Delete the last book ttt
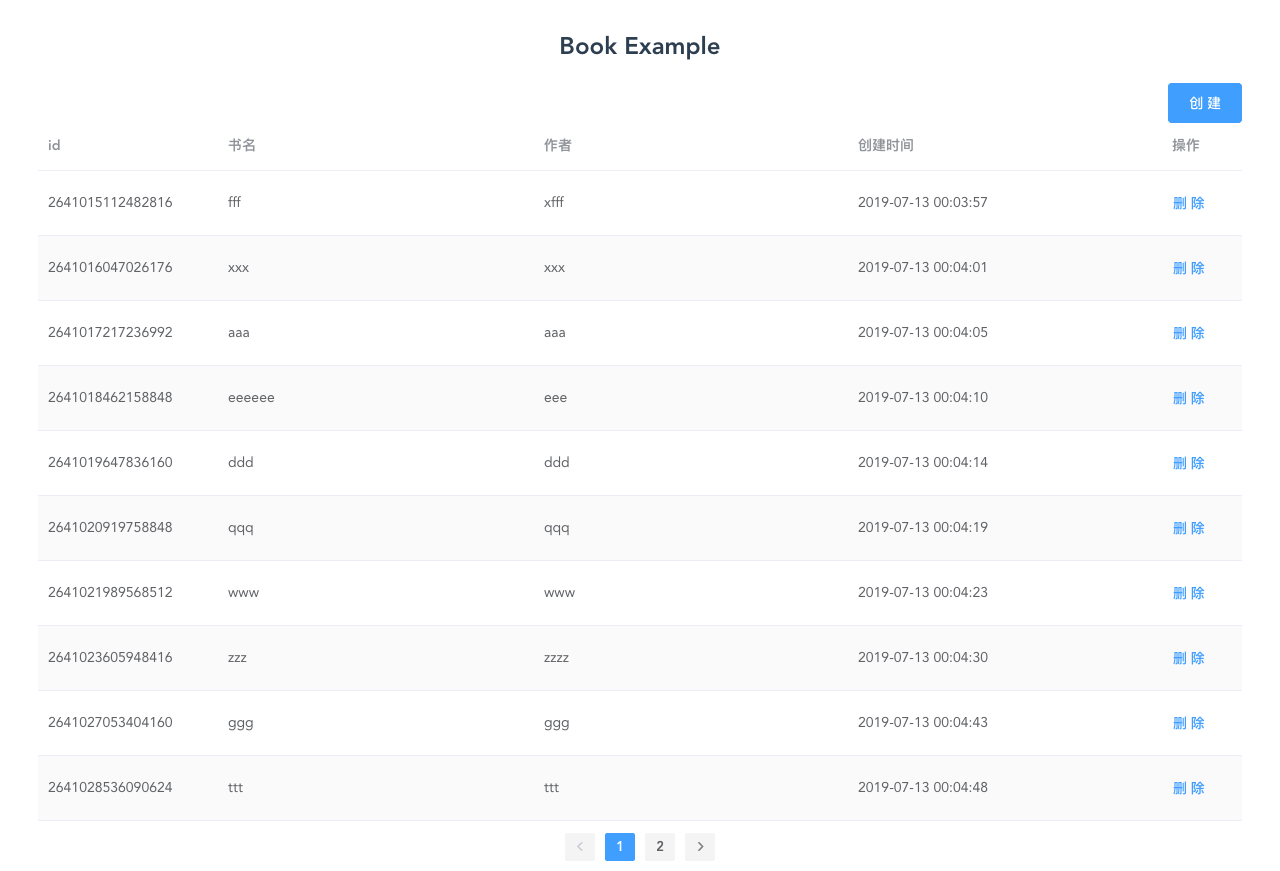This screenshot has width=1280, height=871. point(1188,787)
